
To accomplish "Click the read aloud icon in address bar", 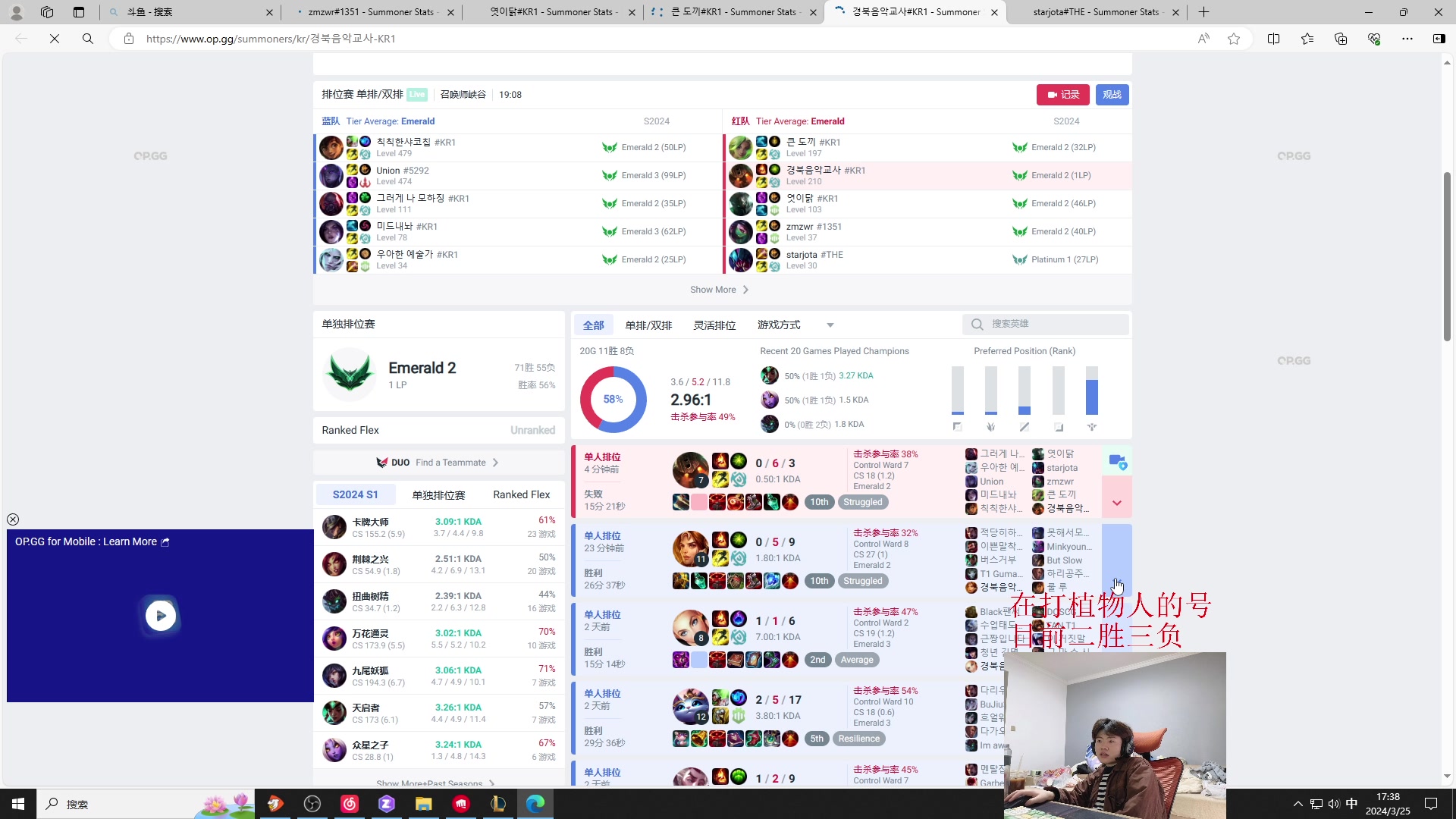I will 1203,39.
